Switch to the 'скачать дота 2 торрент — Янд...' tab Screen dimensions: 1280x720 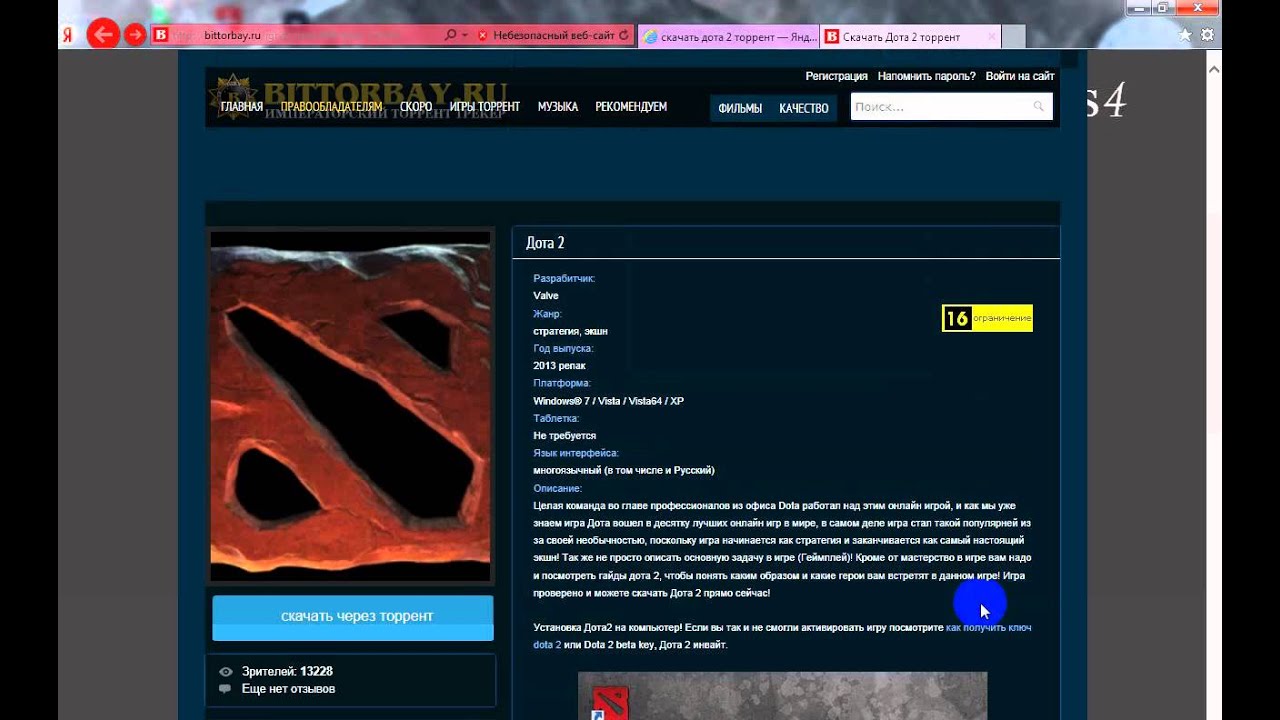click(x=728, y=37)
